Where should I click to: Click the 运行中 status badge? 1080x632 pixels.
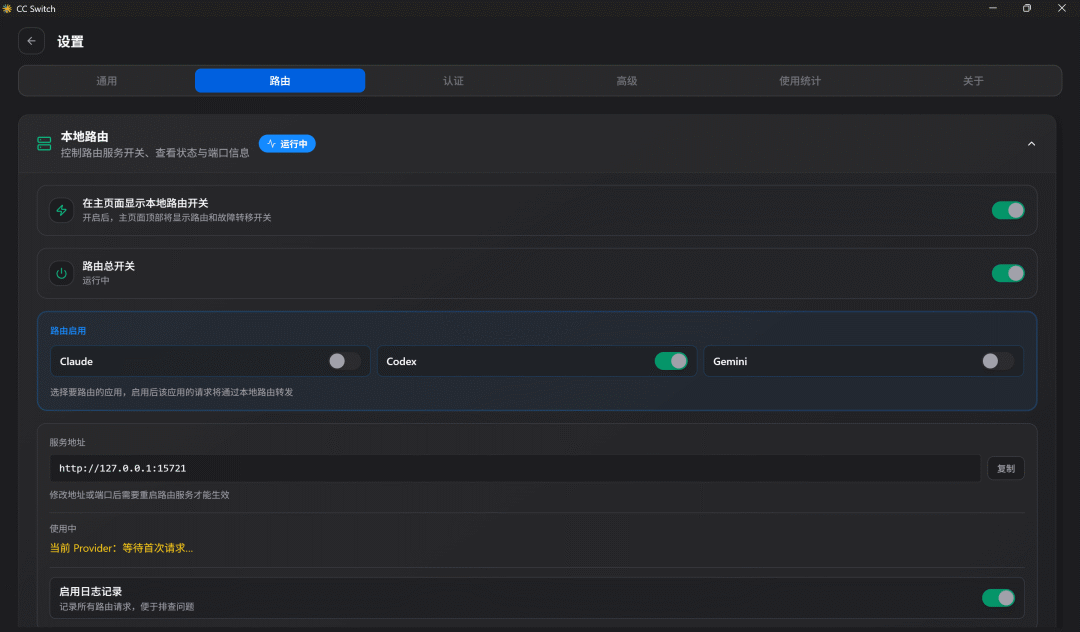pos(287,144)
